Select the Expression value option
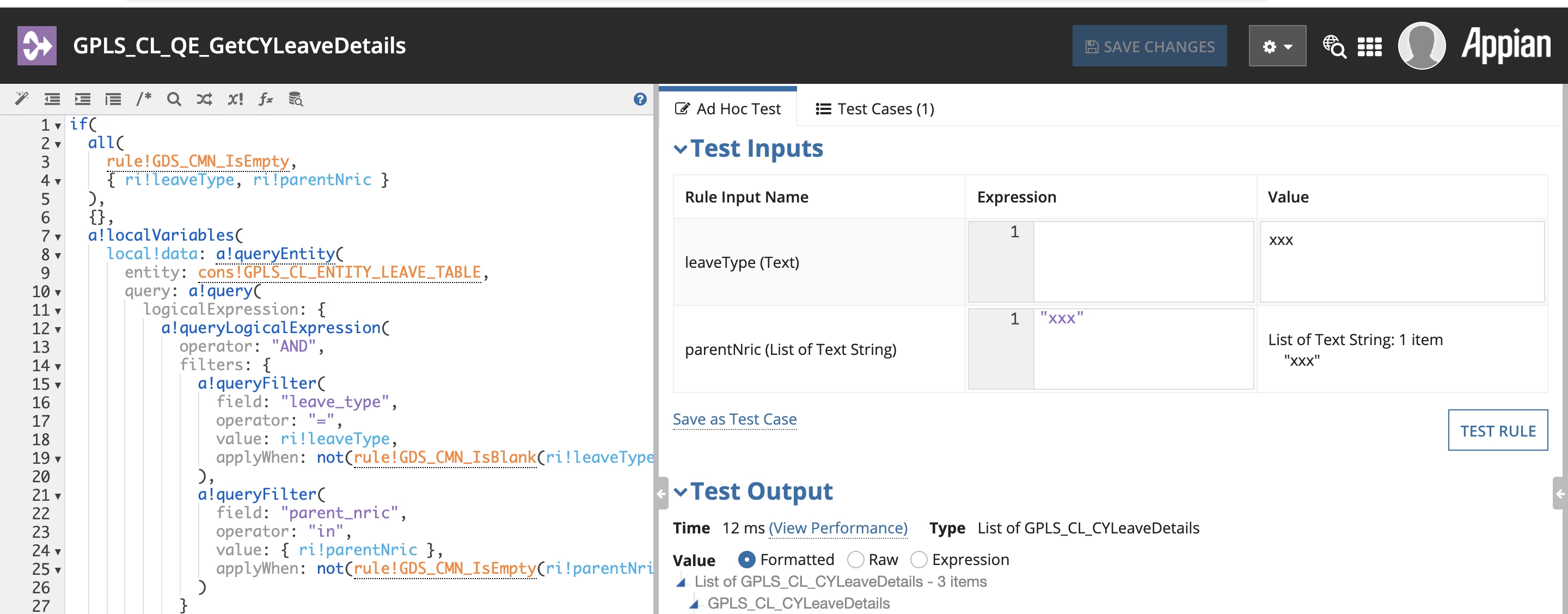This screenshot has height=614, width=1568. [918, 559]
